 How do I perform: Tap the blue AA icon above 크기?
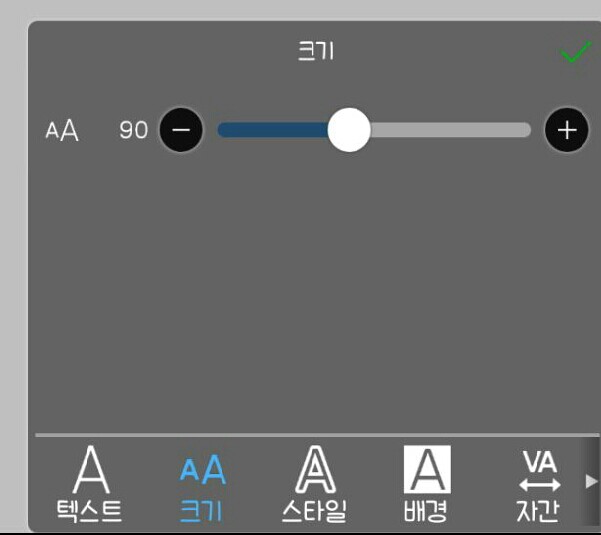tap(202, 470)
